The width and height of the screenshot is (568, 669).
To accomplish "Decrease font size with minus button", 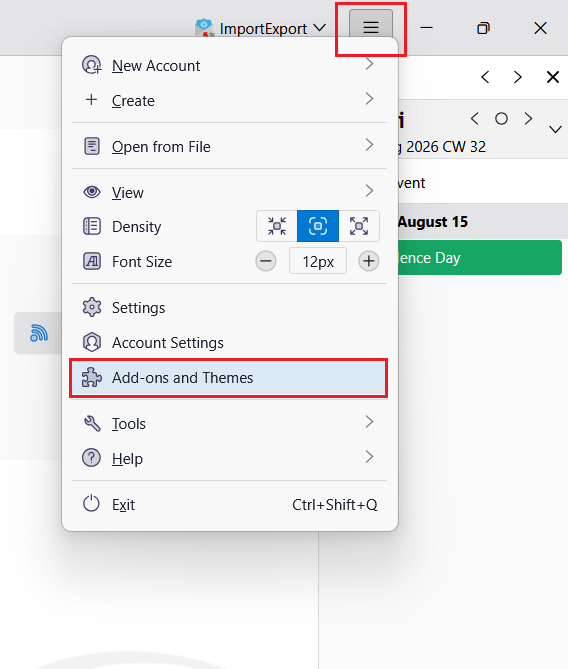I will (x=266, y=261).
